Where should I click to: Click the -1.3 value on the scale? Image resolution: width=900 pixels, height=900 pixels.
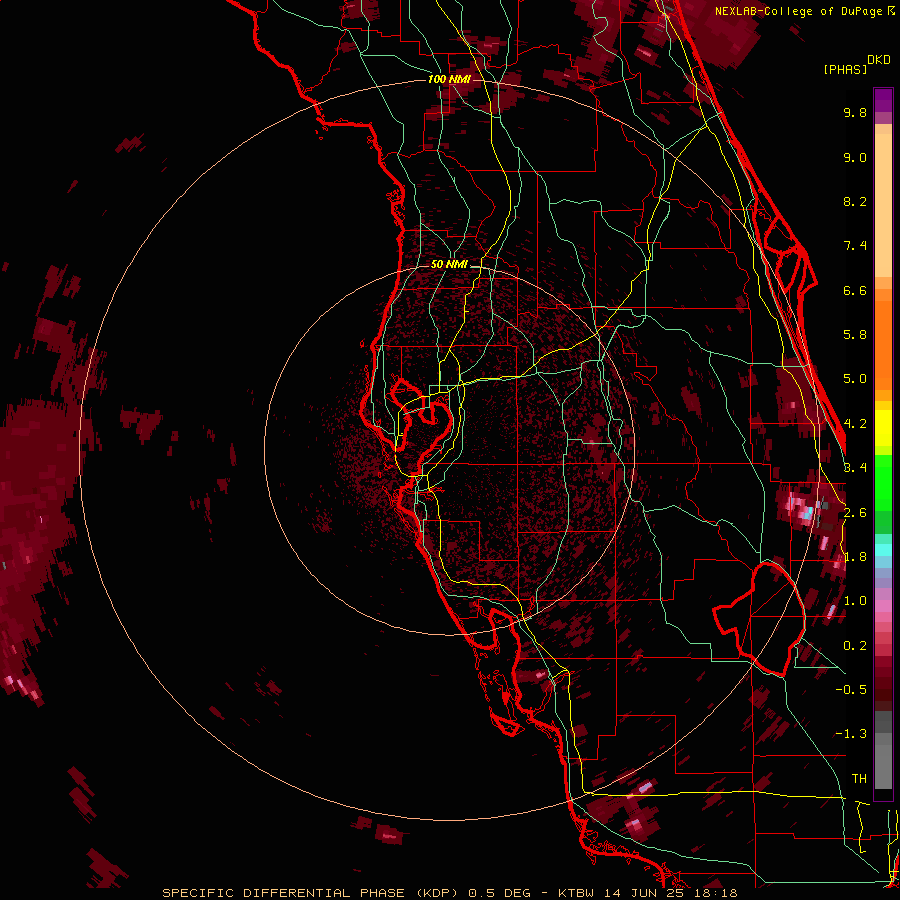point(851,734)
